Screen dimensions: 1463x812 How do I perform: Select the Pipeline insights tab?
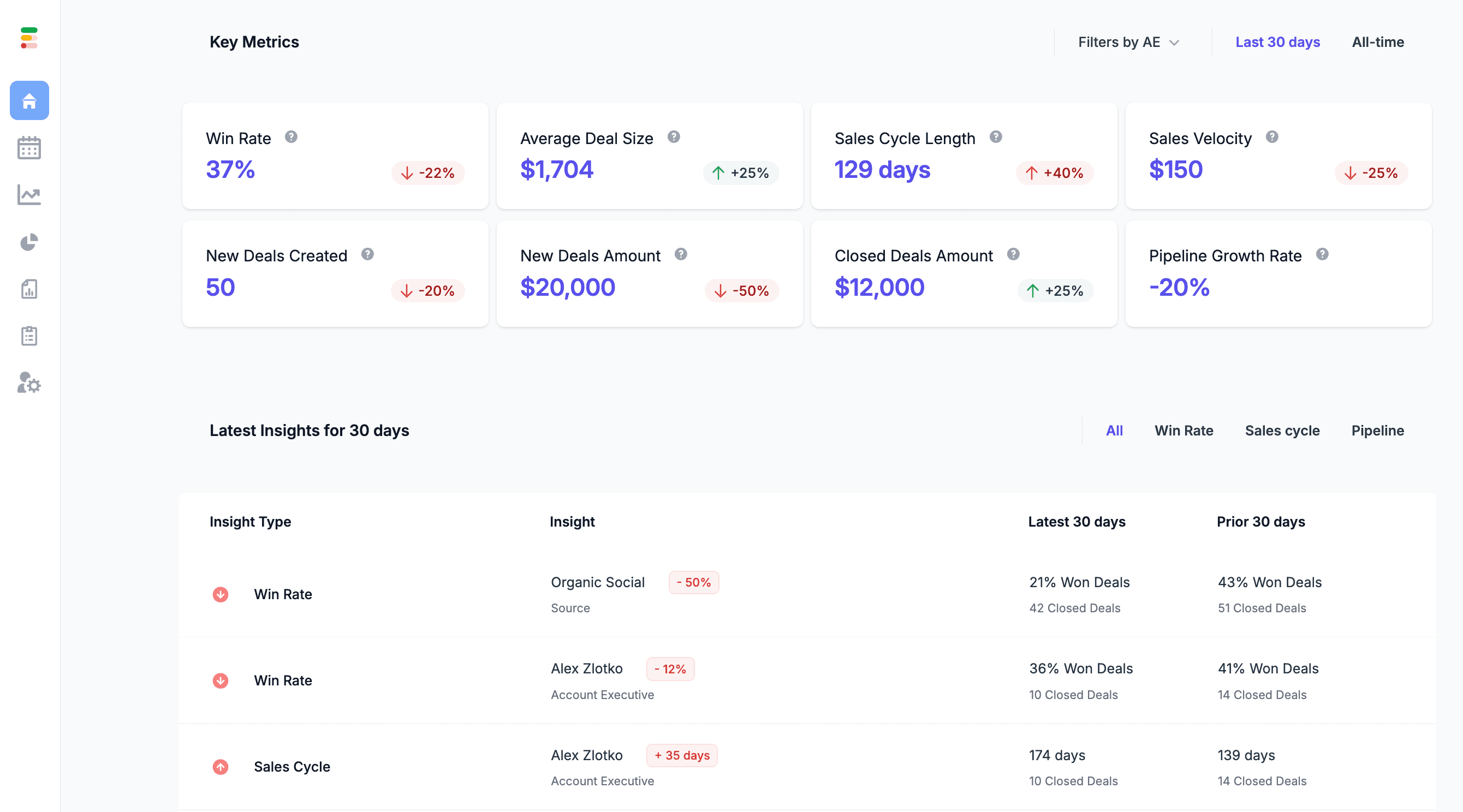(x=1377, y=430)
